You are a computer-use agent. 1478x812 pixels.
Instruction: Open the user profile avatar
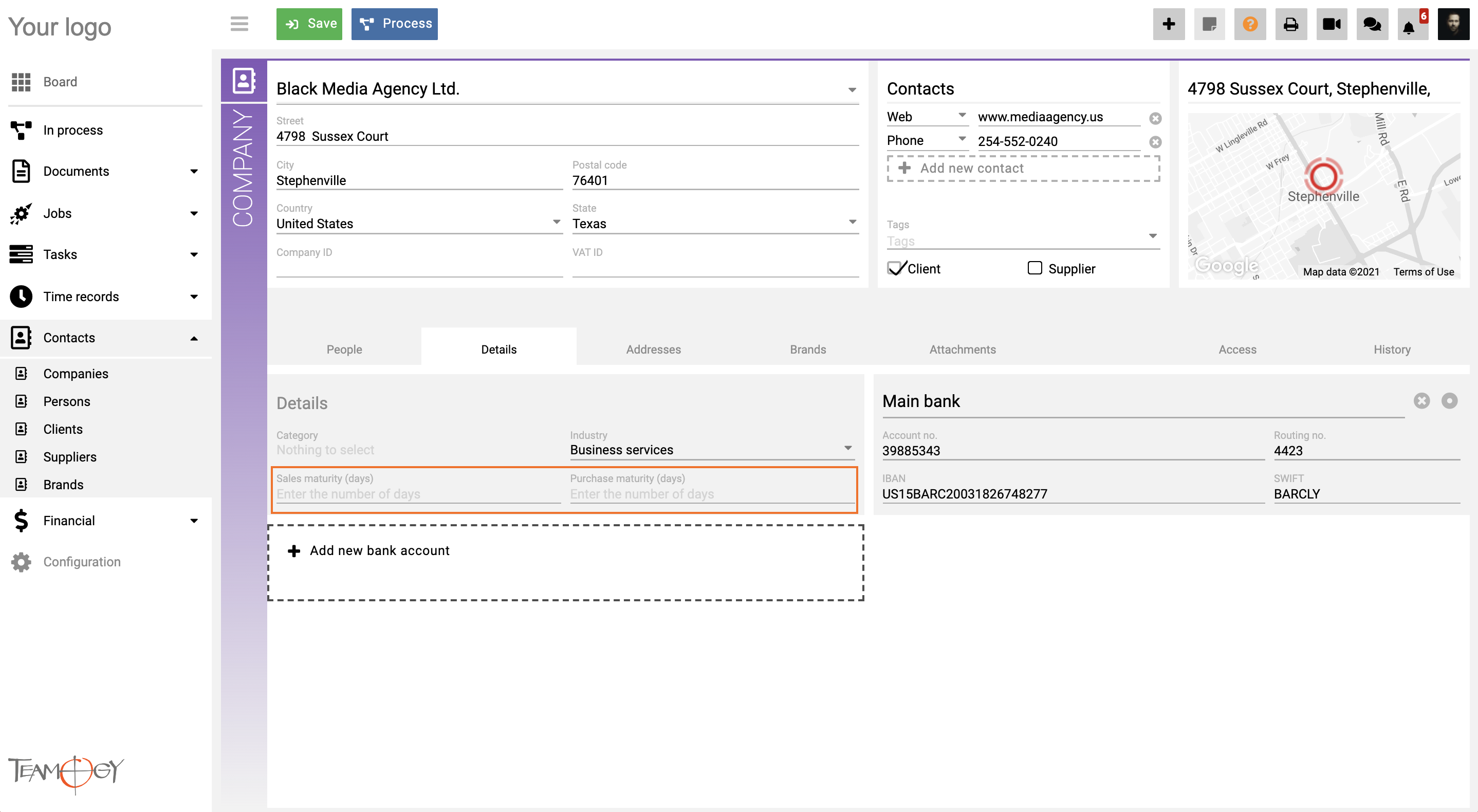point(1453,24)
